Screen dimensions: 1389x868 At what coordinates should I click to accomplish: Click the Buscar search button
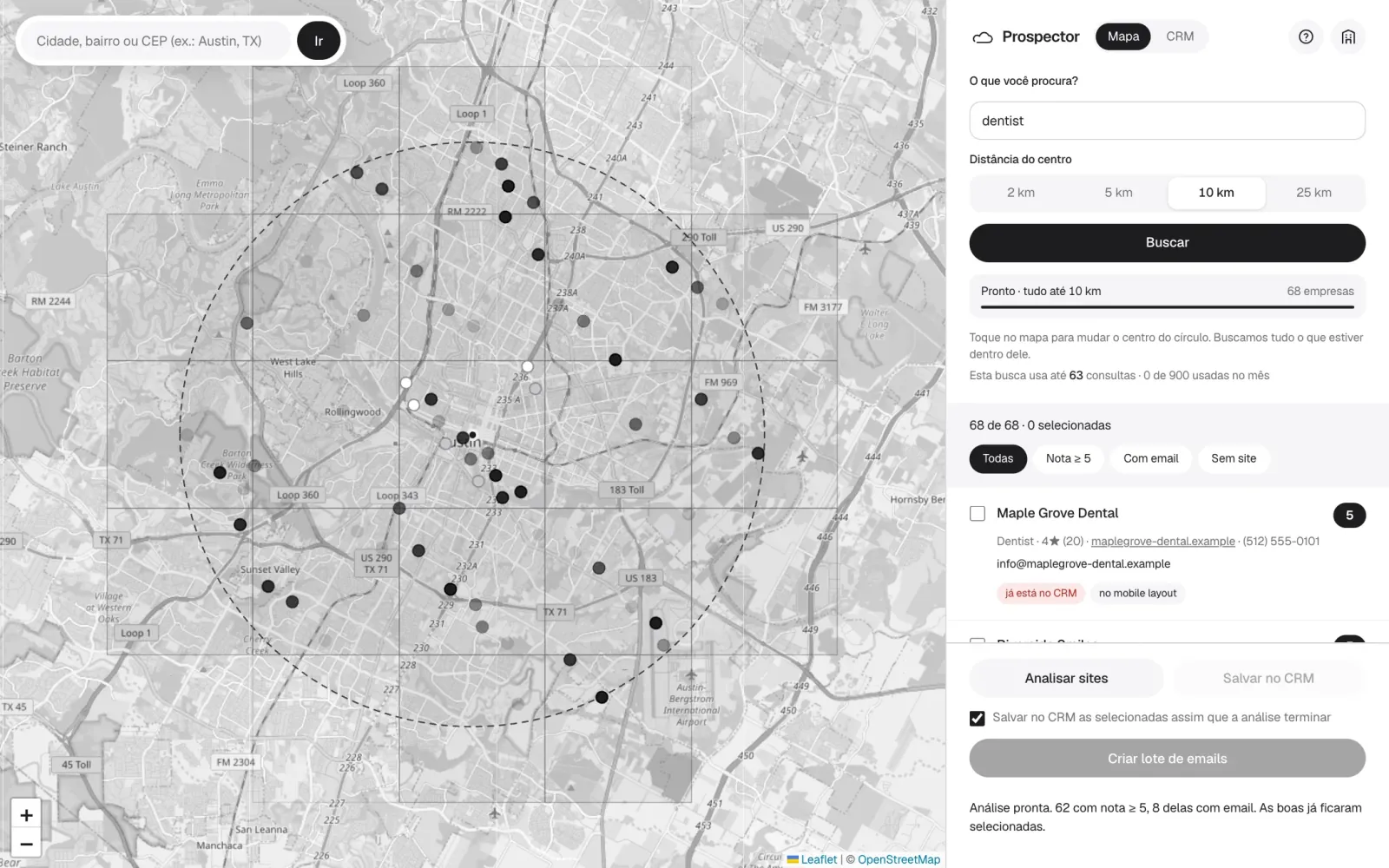coord(1168,243)
